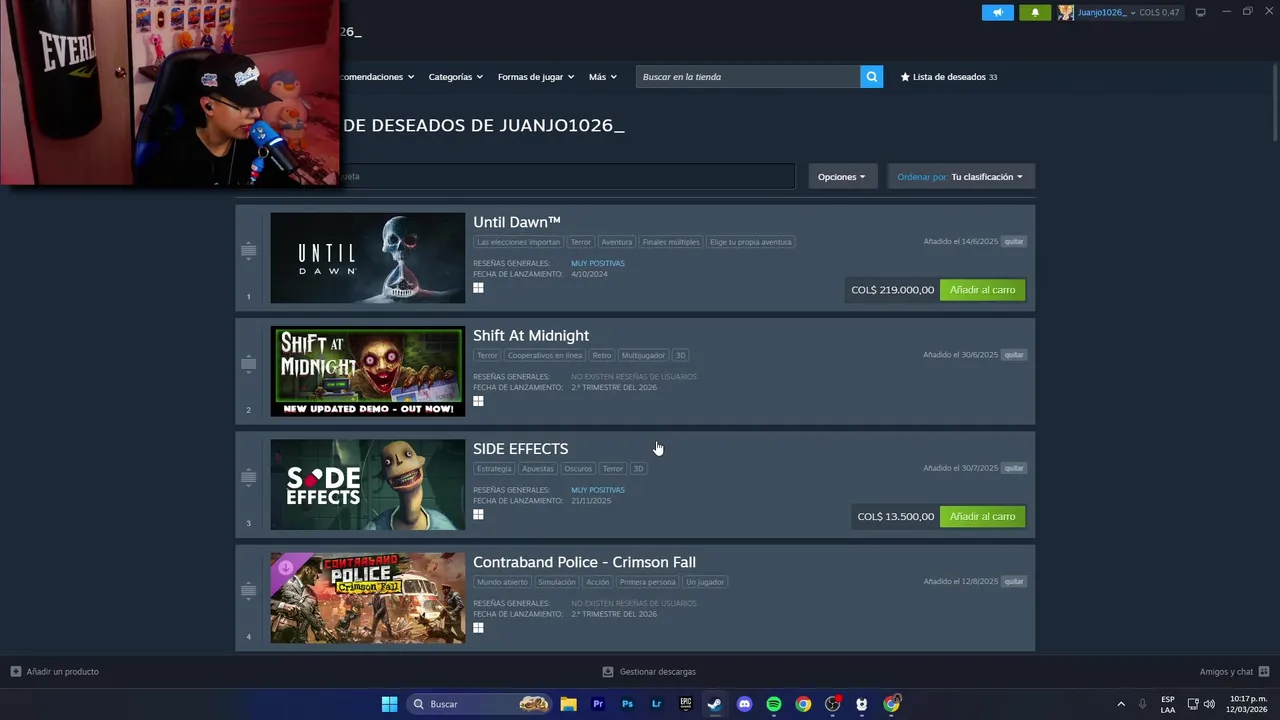Open the Until Dawn™ title link
Screen dimensions: 1280x720
[x=517, y=222]
